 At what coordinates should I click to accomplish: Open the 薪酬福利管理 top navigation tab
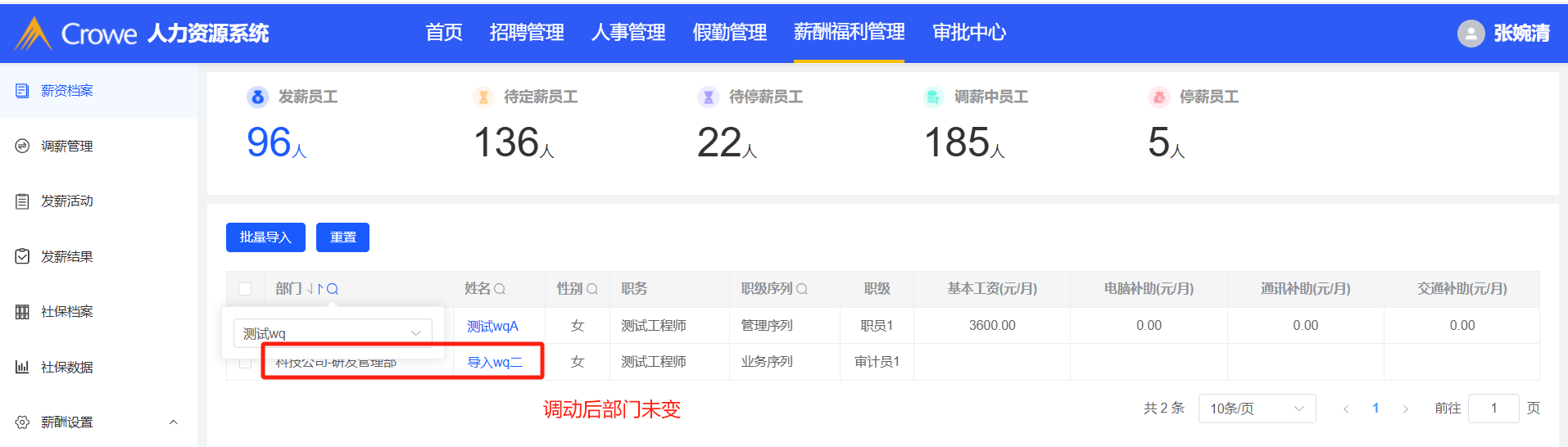[849, 33]
